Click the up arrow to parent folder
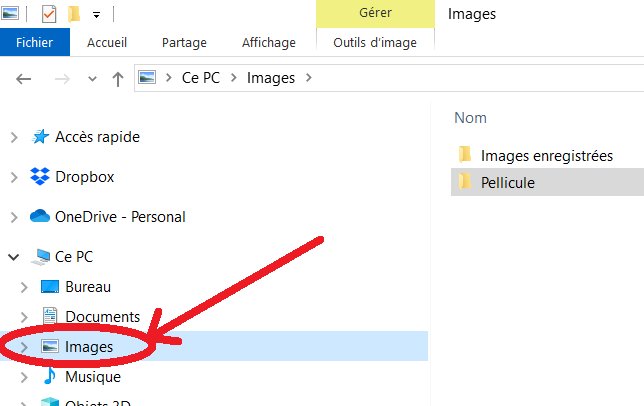The height and width of the screenshot is (406, 644). (x=118, y=79)
